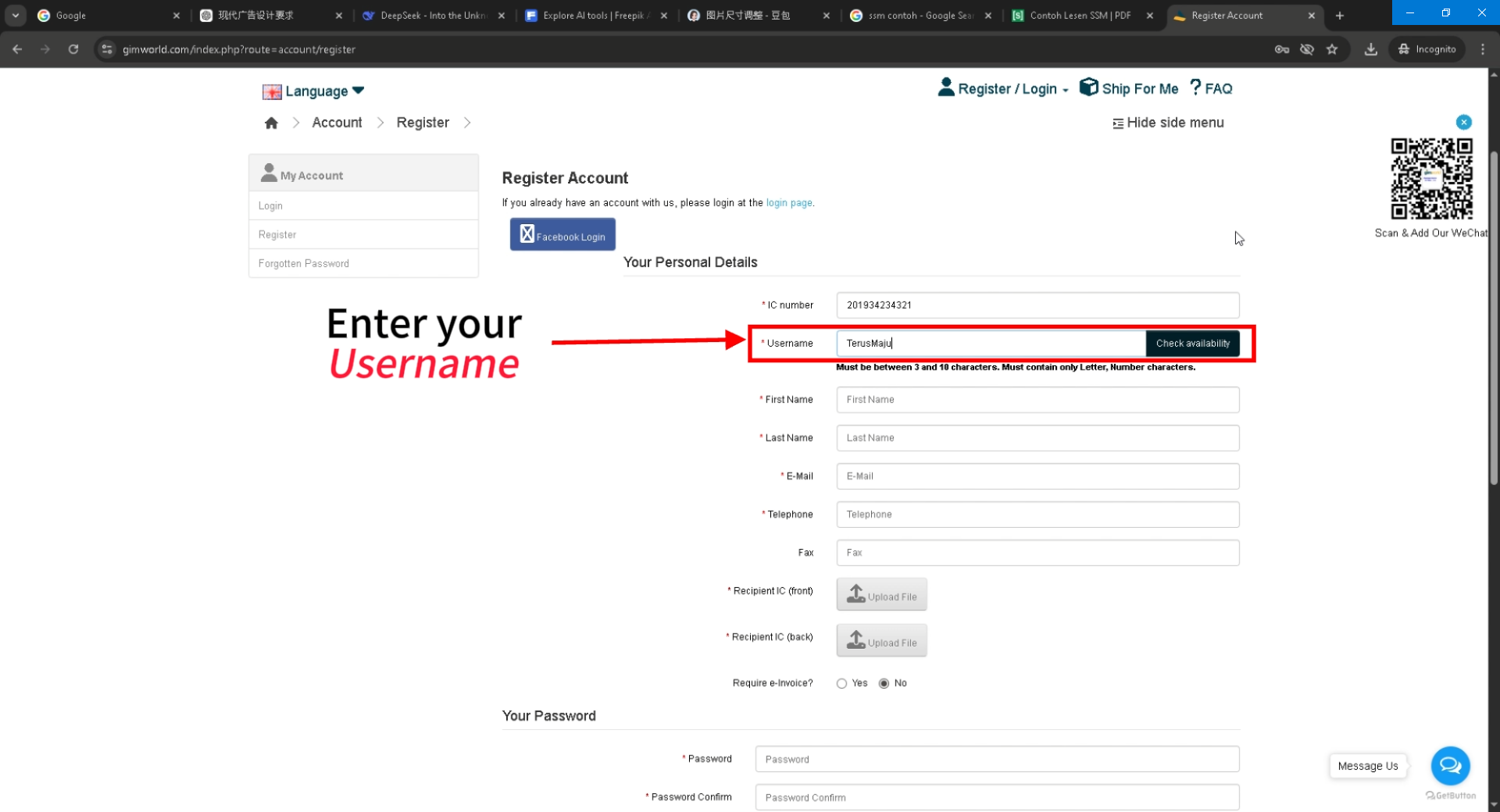This screenshot has width=1500, height=812.
Task: Click the Register/Login person icon
Action: click(946, 87)
